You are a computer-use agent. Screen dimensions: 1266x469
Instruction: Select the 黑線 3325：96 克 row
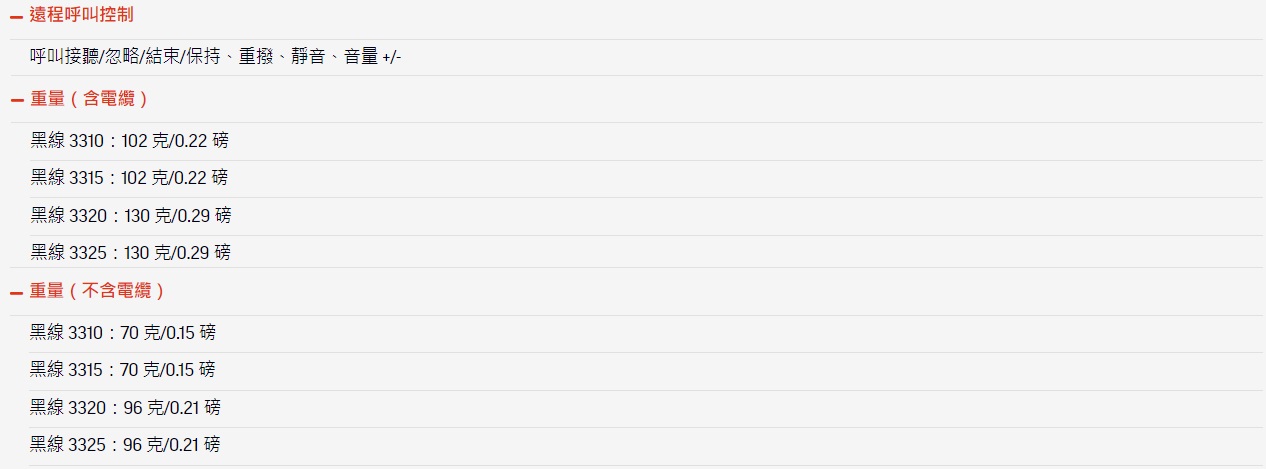(x=646, y=446)
